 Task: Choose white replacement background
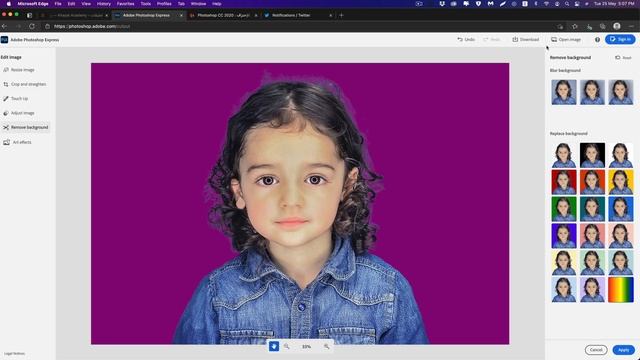621,155
